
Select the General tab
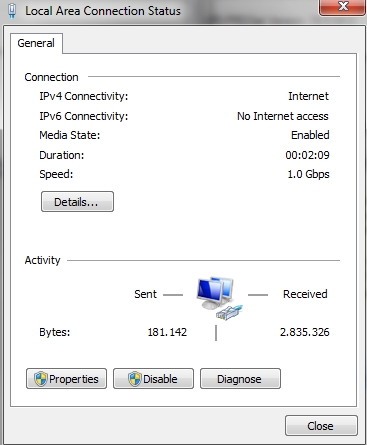tap(36, 43)
